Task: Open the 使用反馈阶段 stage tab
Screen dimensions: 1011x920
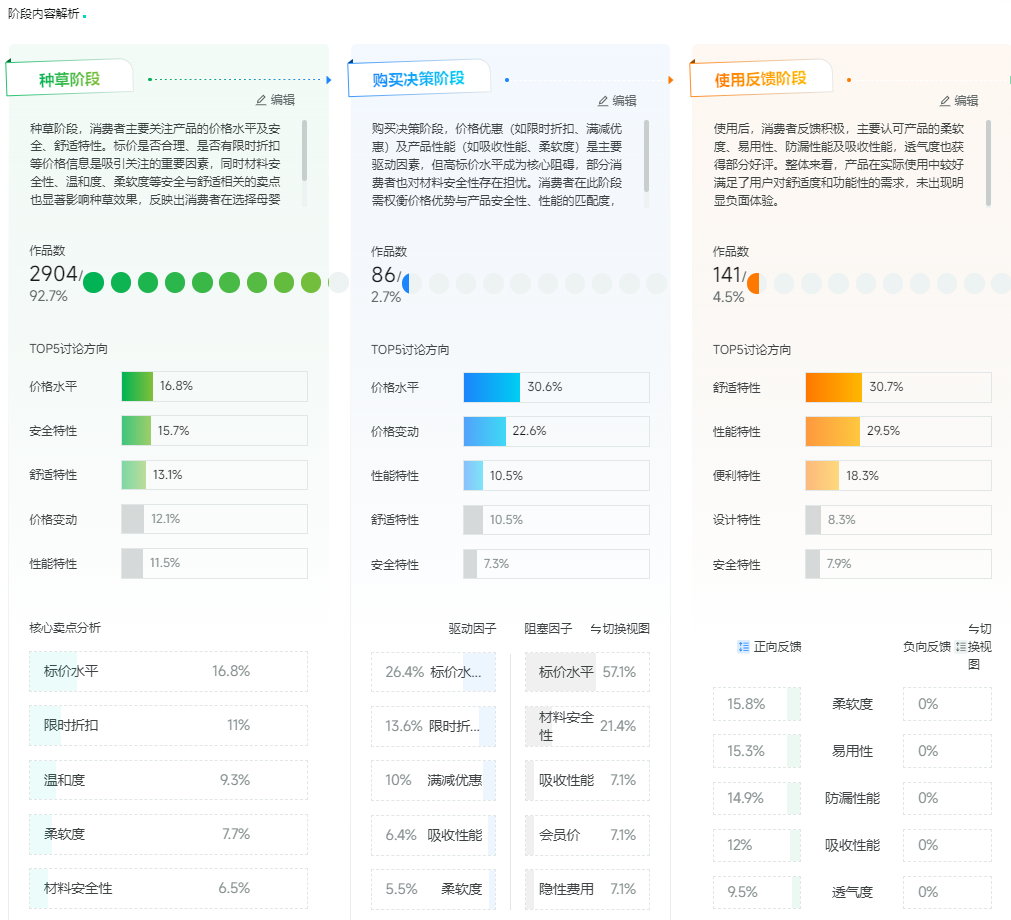Action: [x=760, y=80]
